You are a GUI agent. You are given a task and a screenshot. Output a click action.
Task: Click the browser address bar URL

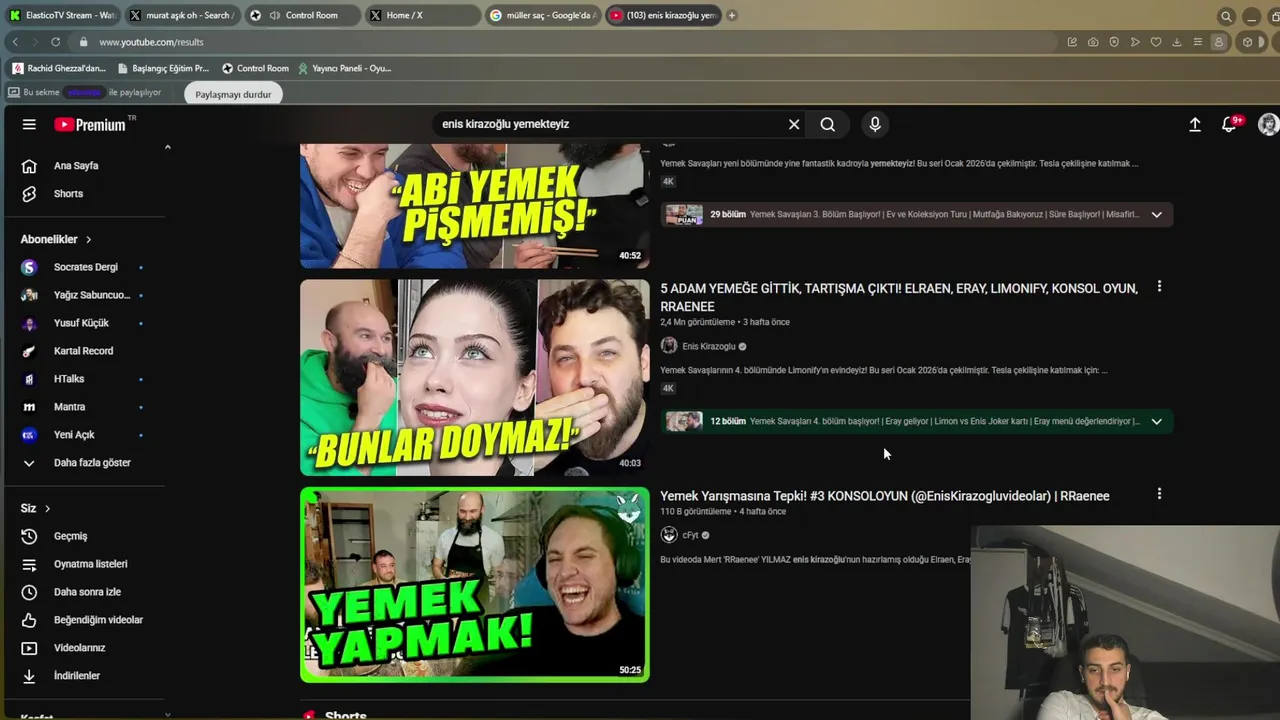tap(152, 42)
